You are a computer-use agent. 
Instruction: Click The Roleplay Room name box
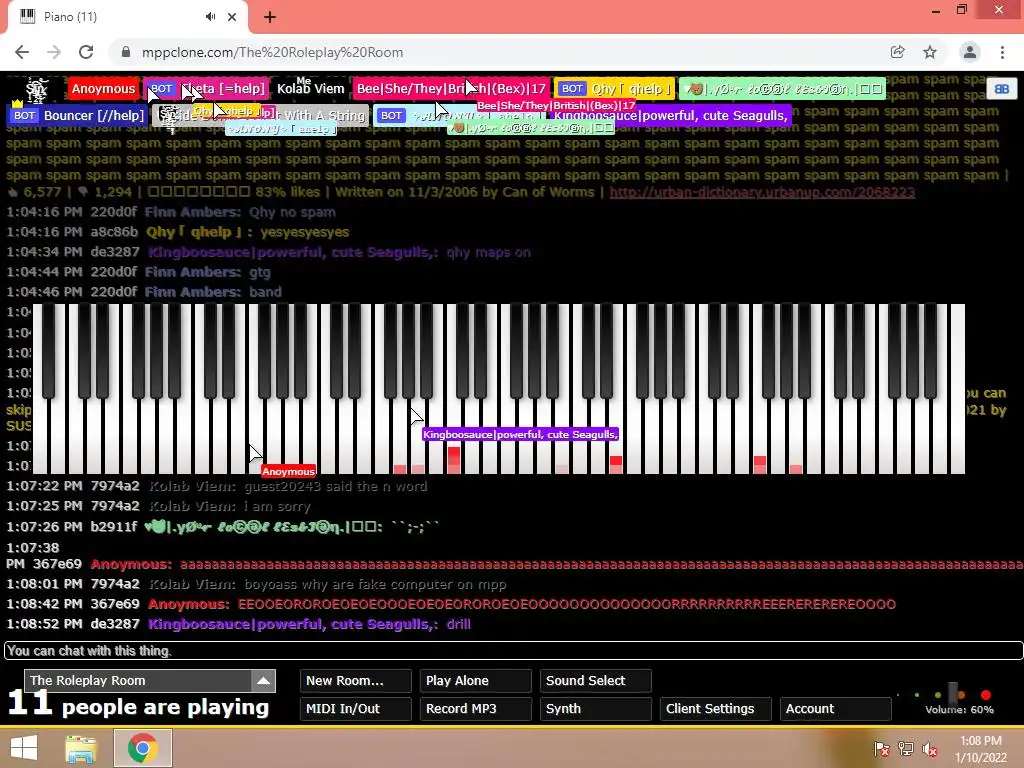point(138,680)
